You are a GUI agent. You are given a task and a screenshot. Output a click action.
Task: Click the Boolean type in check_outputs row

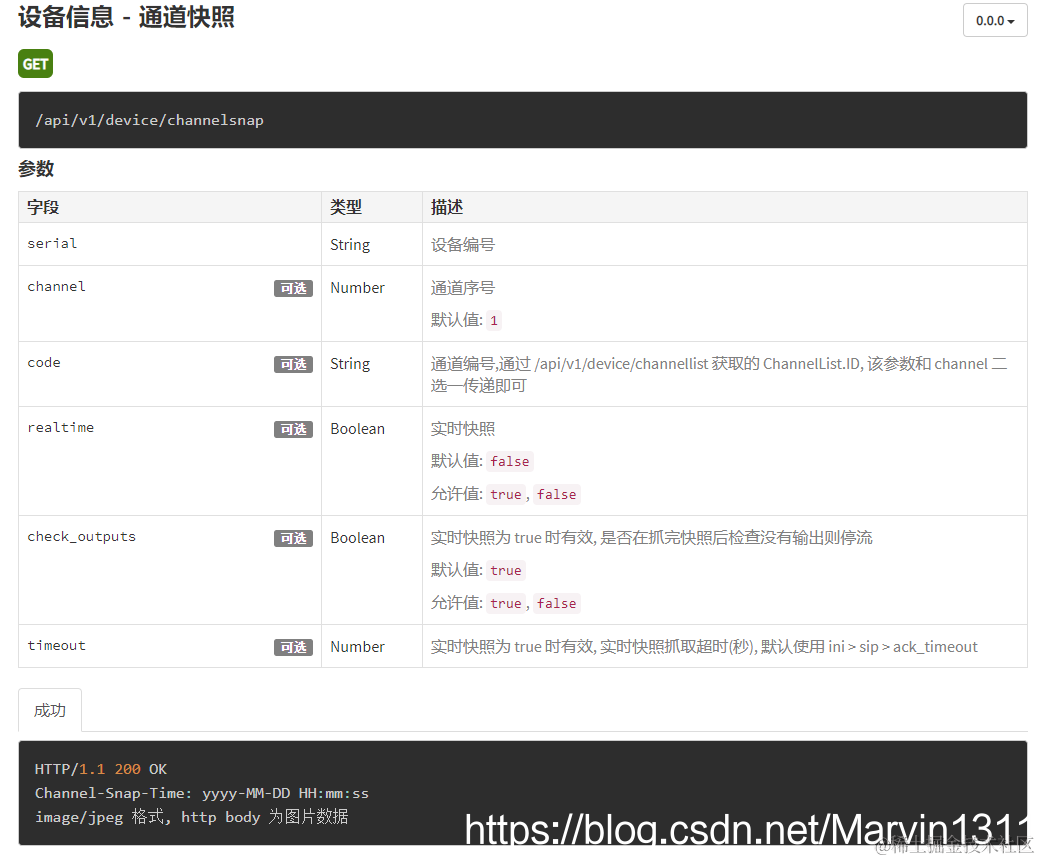tap(357, 538)
